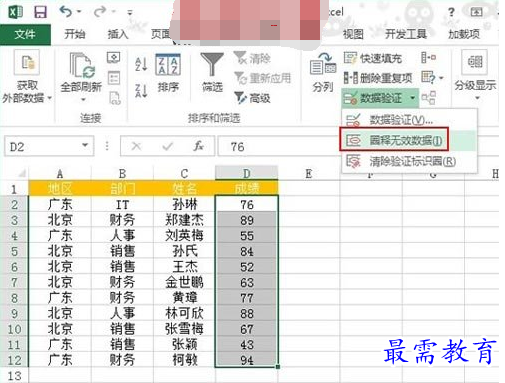Expand What-If Analysis dropdown arrow
505x383 pixels.
(441, 78)
